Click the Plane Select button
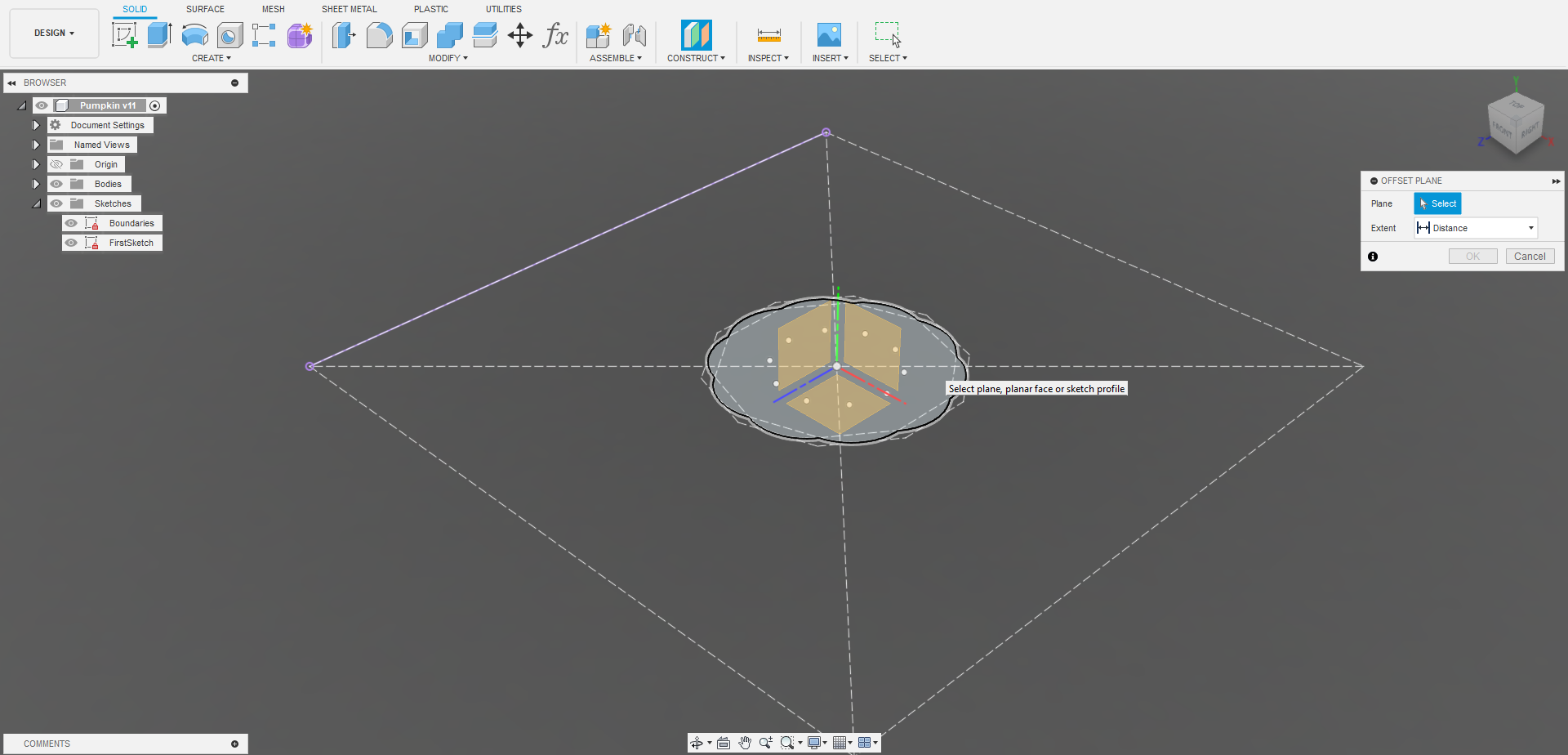This screenshot has width=1568, height=755. 1437,203
